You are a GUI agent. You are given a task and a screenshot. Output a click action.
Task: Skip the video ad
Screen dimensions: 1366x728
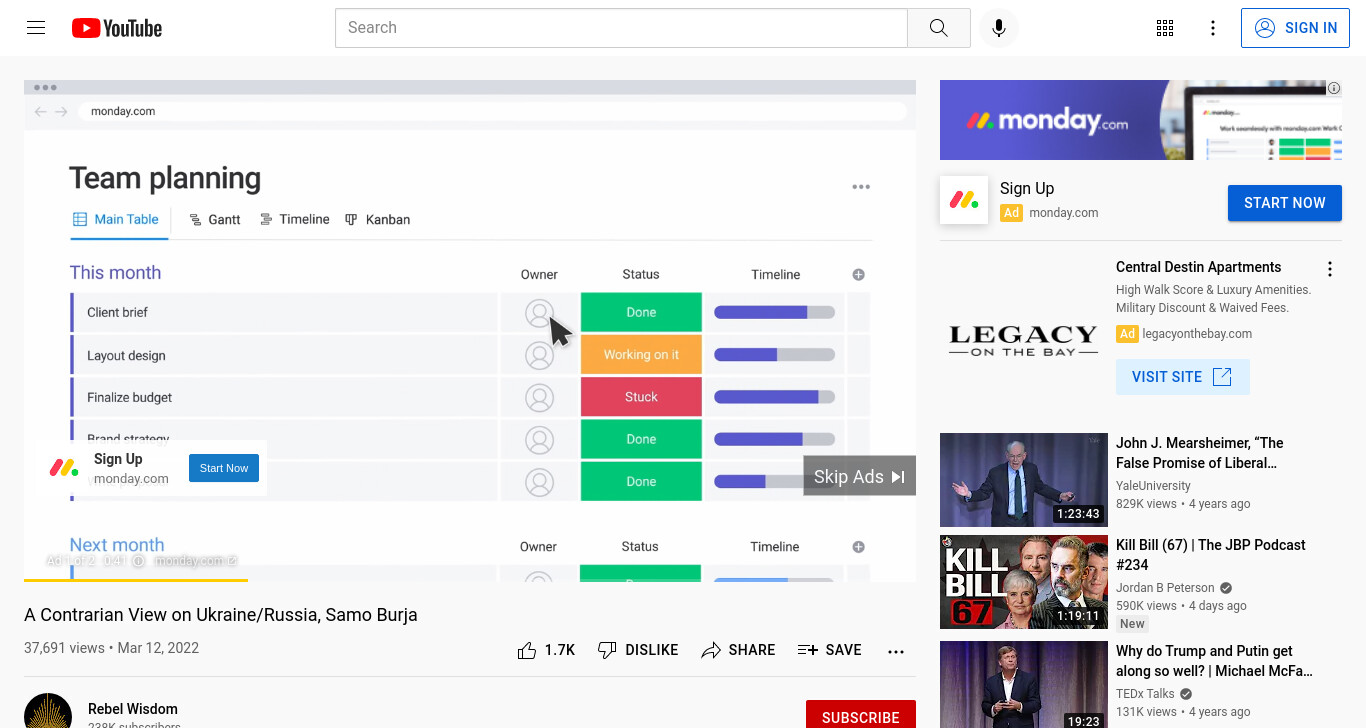click(x=859, y=477)
